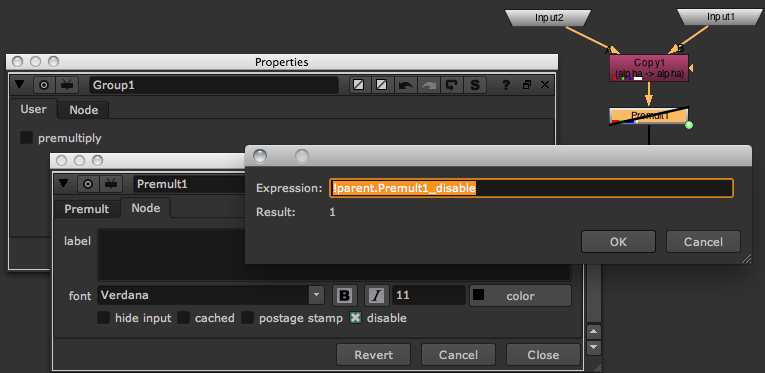Click the first node color swatch icon in Group1

[359, 85]
